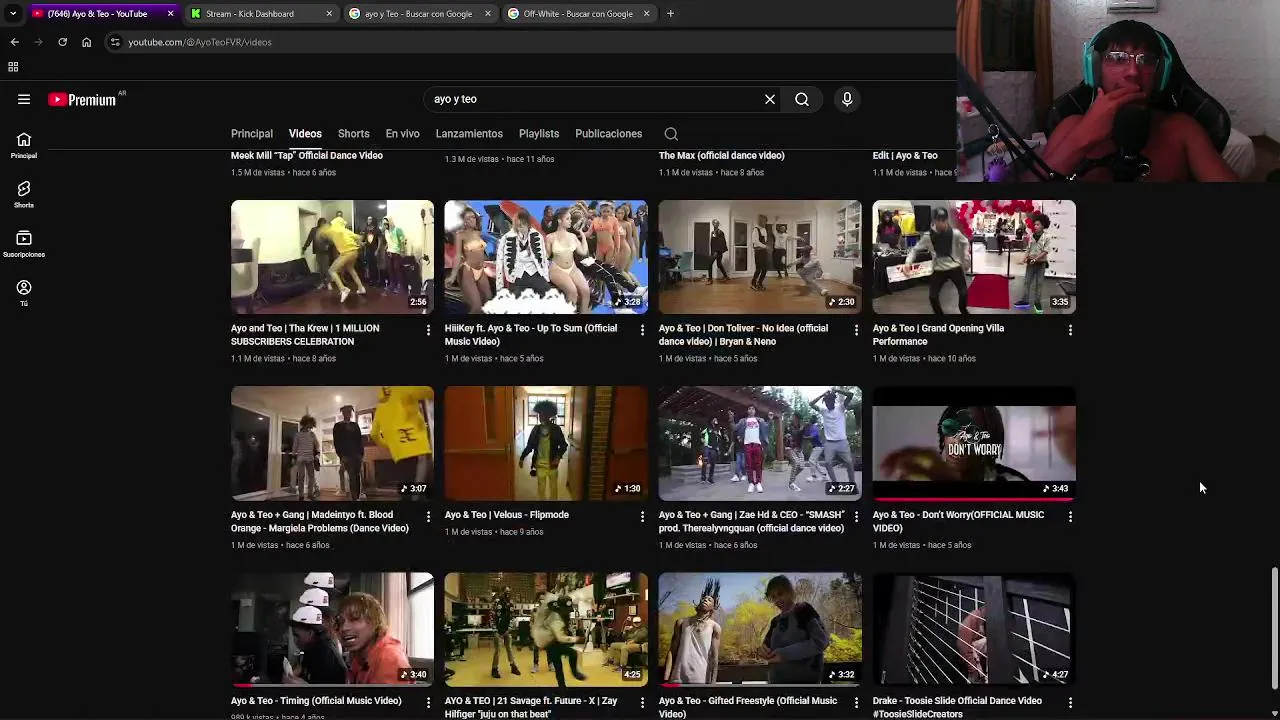Open options for SMASH official dance video
The width and height of the screenshot is (1280, 720).
coord(856,517)
